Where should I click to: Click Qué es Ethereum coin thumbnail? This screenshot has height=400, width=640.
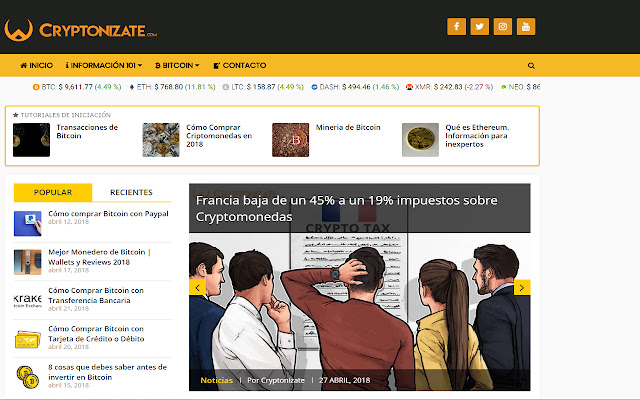(x=420, y=140)
